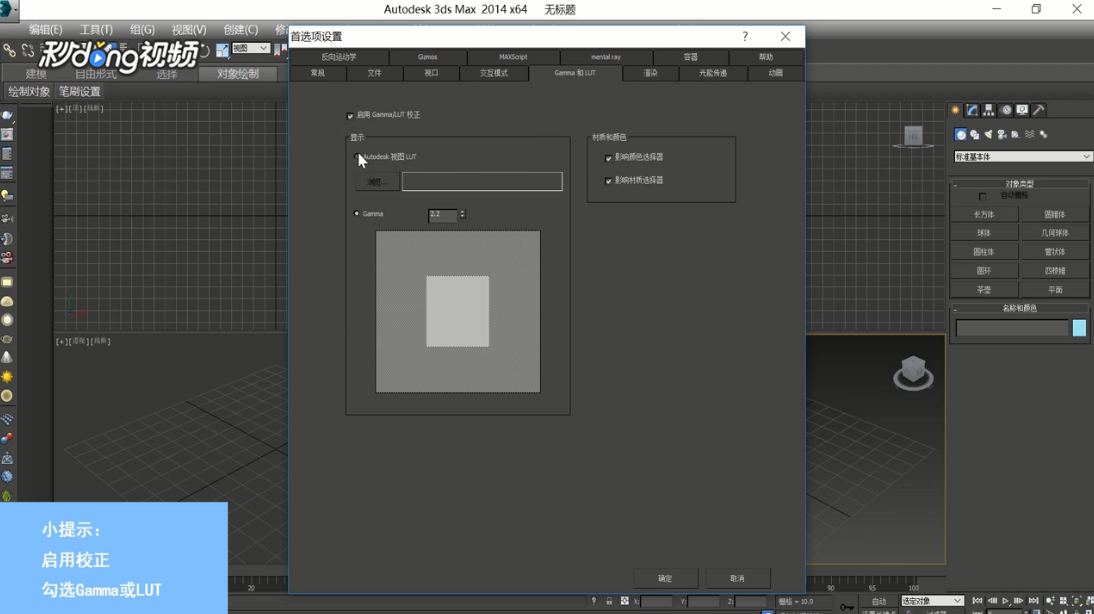
Task: Click the 取消 button
Action: 737,578
